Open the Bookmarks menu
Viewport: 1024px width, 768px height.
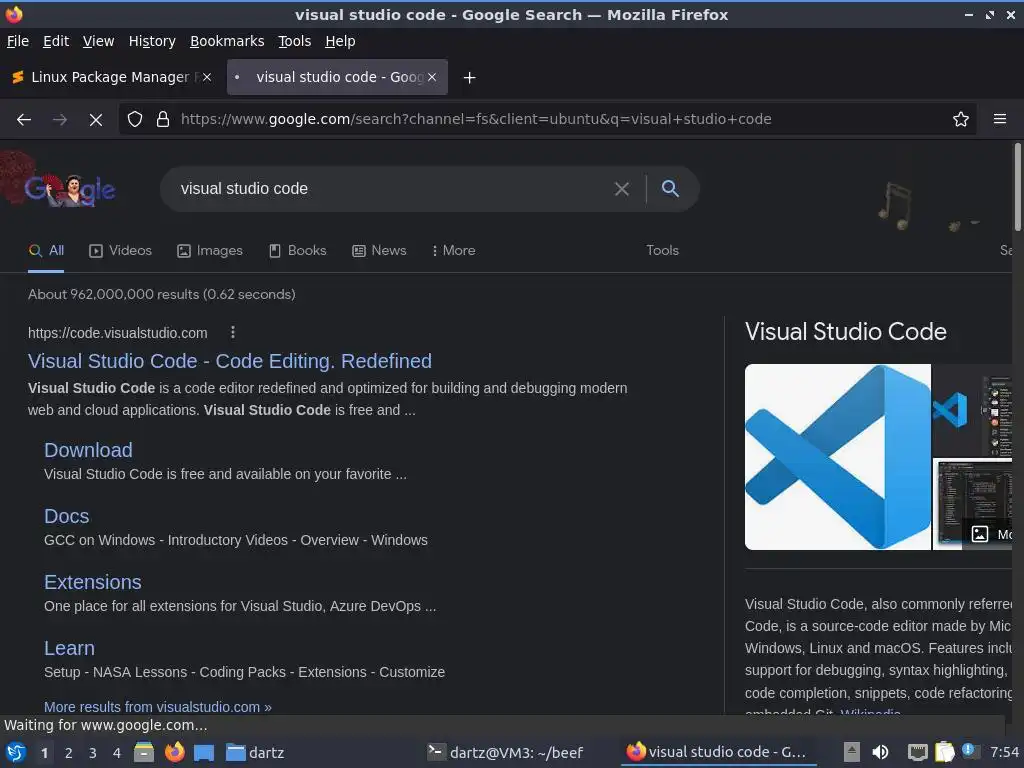[x=227, y=41]
